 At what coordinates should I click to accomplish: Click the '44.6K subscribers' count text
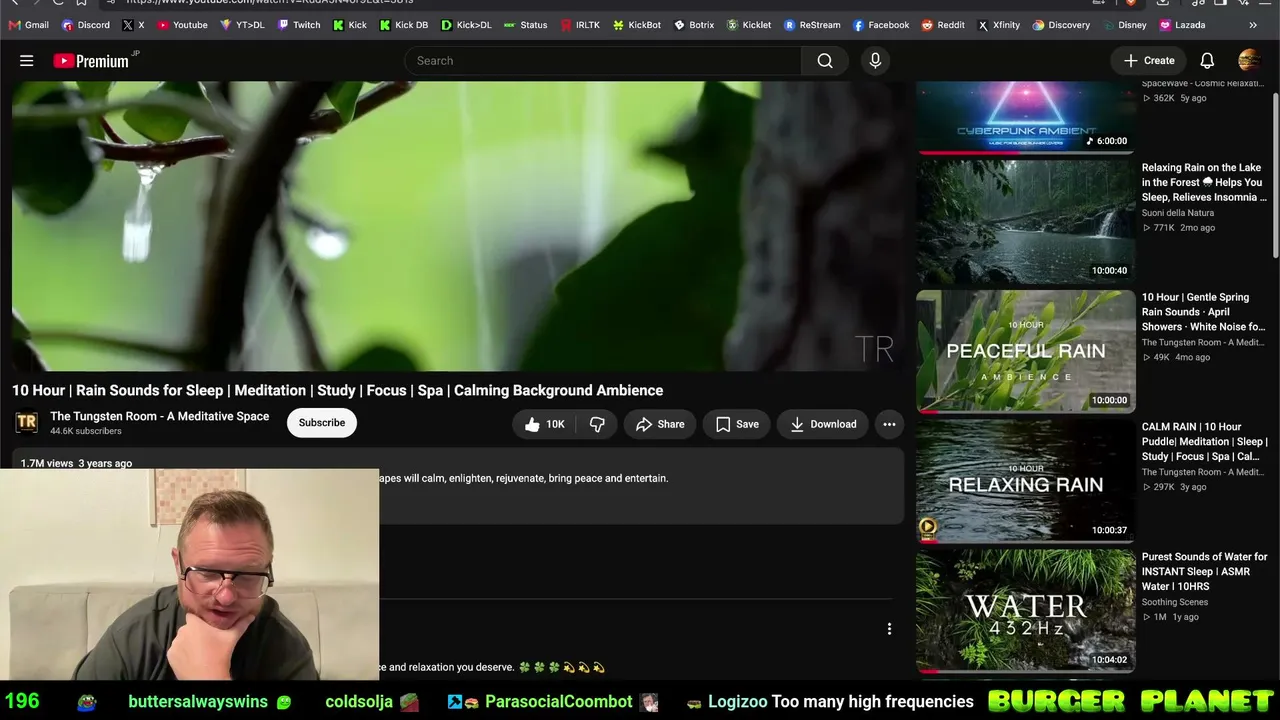click(86, 431)
